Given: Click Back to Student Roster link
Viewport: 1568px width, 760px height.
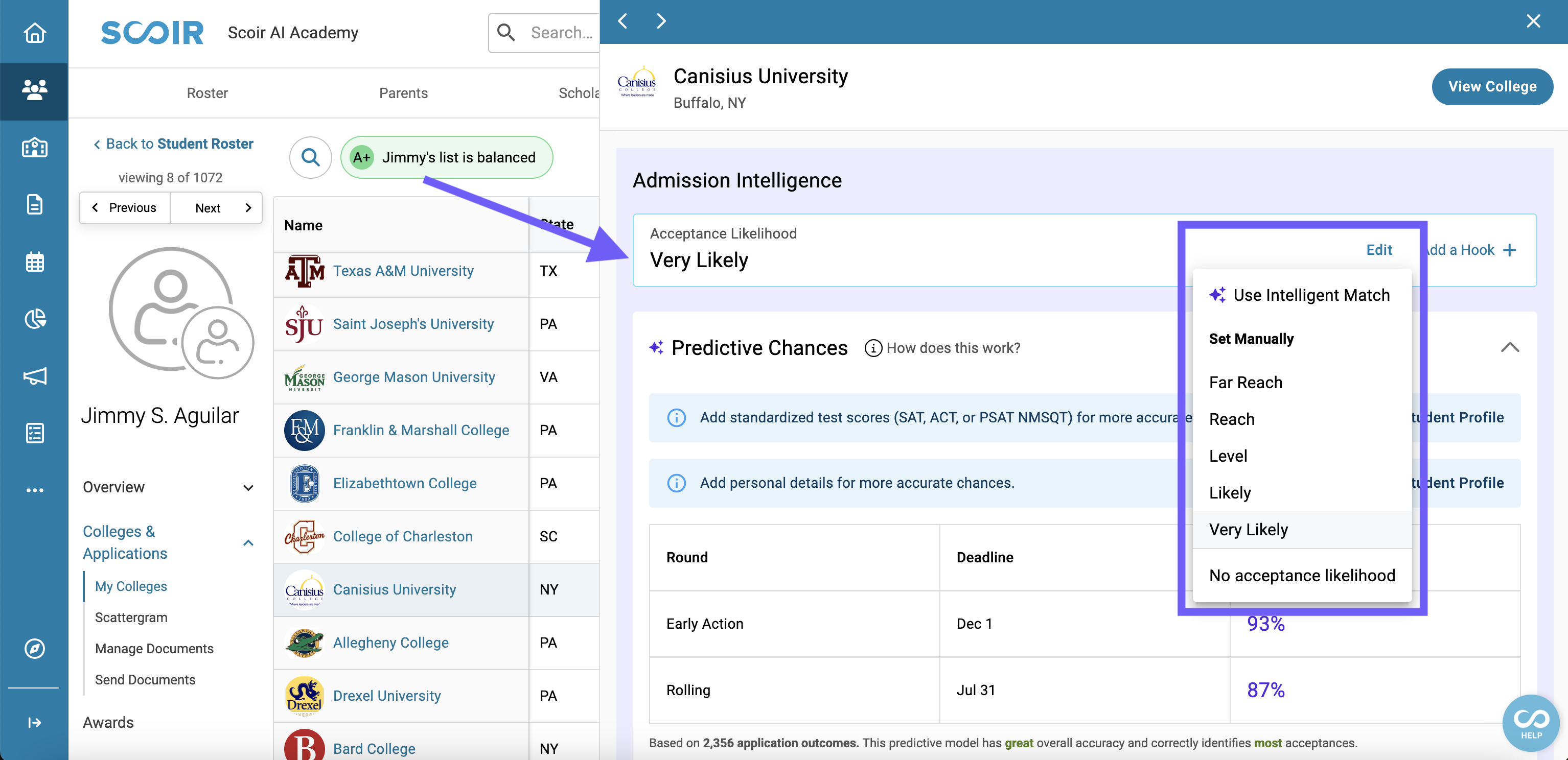Looking at the screenshot, I should [x=173, y=144].
